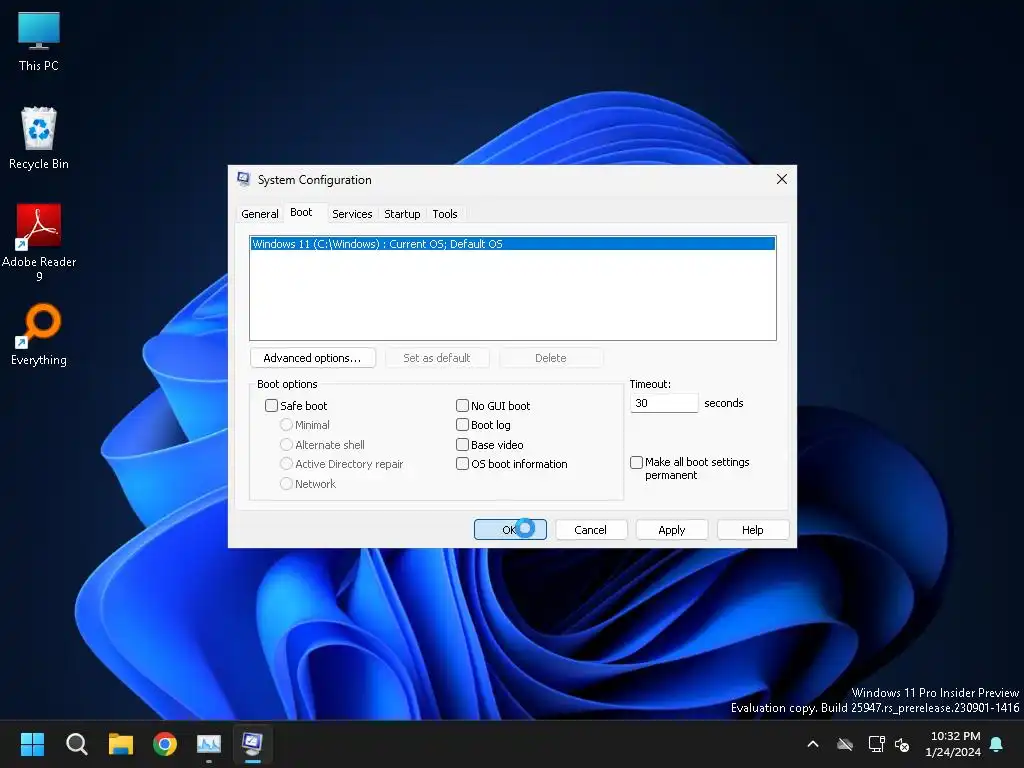
Task: Confirm with the OK button
Action: click(510, 530)
